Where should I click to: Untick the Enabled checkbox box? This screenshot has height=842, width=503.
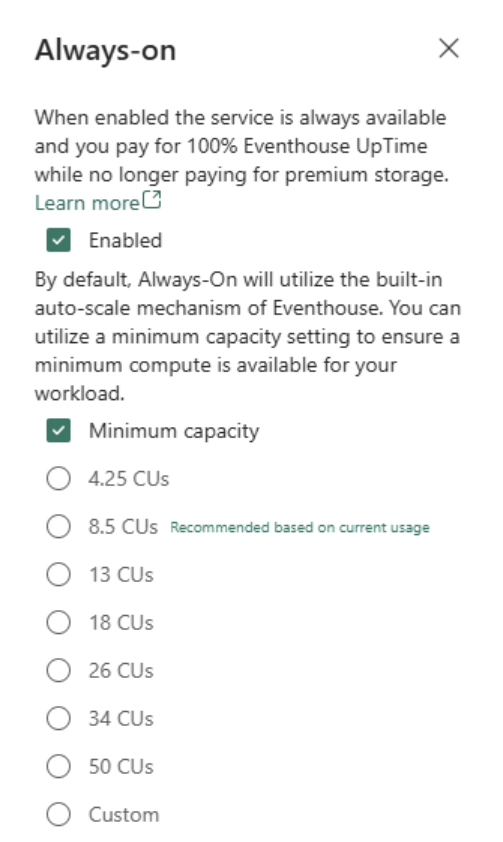59,240
